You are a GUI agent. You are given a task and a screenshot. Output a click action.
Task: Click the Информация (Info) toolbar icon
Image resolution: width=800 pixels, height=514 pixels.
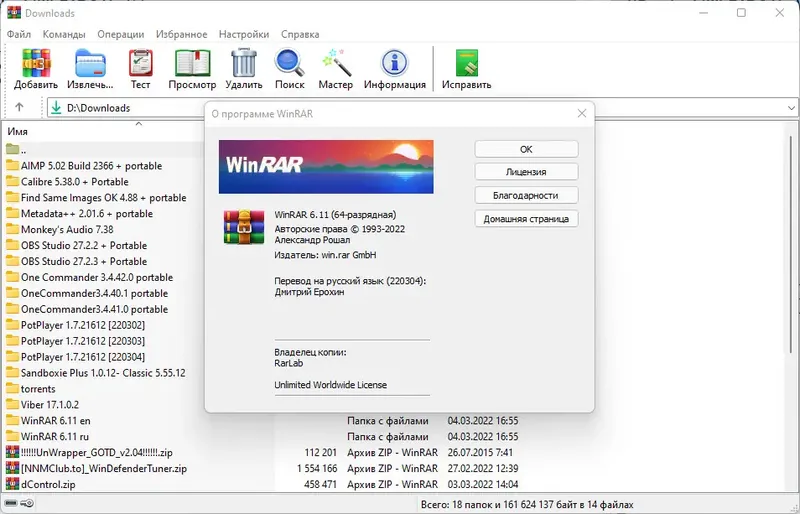point(394,63)
